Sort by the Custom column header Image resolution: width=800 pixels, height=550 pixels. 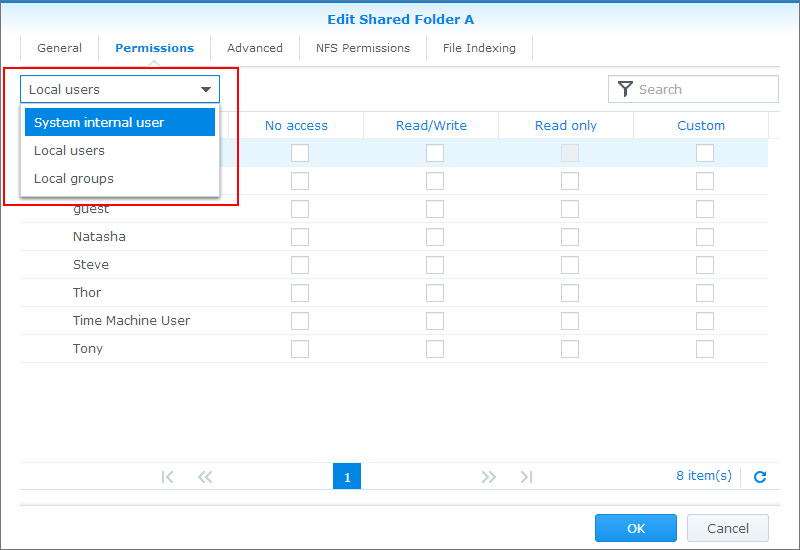(x=701, y=126)
